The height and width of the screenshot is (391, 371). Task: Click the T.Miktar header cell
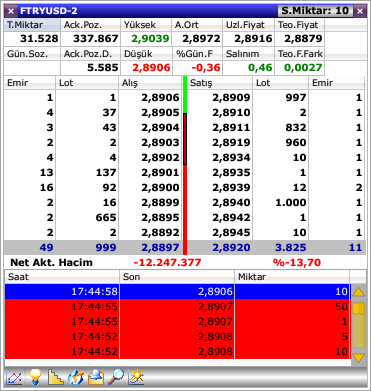click(x=32, y=25)
